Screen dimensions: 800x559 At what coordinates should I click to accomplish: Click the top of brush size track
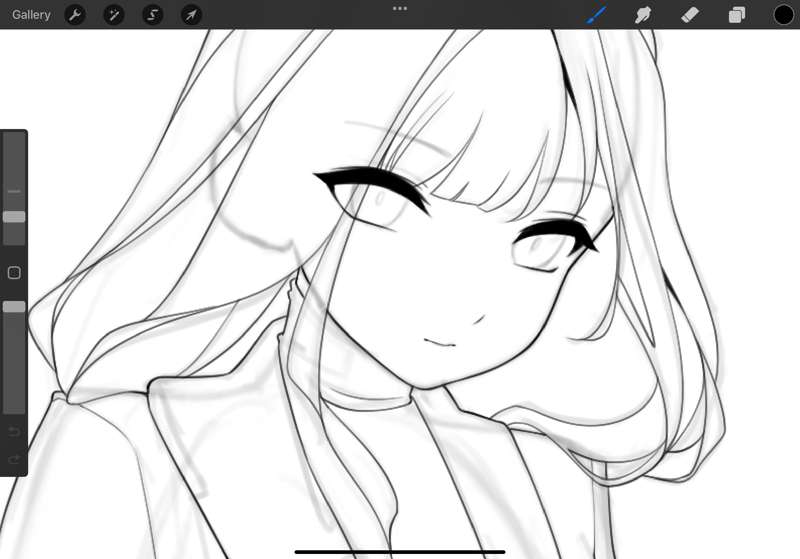(14, 137)
